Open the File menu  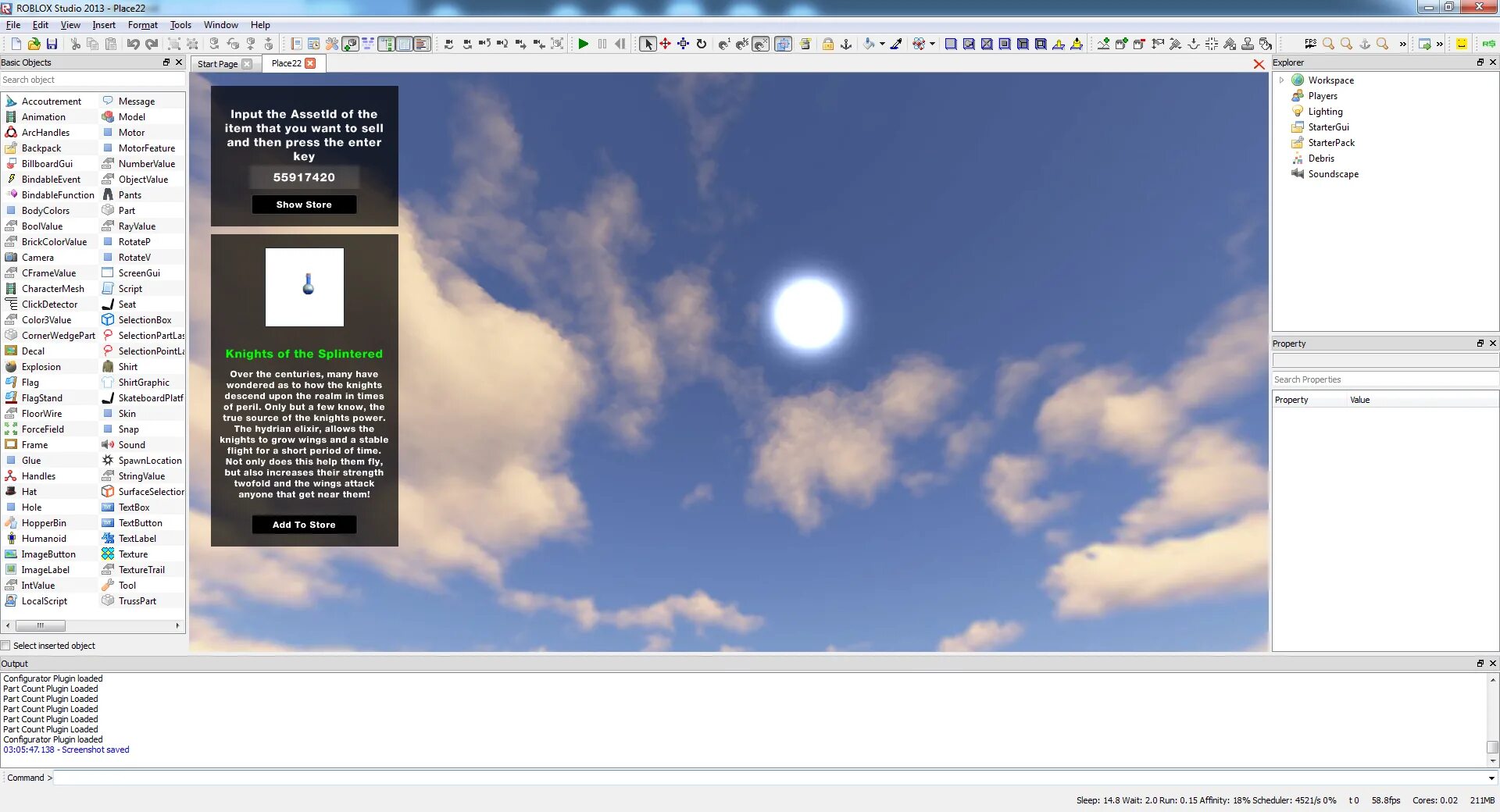click(13, 25)
